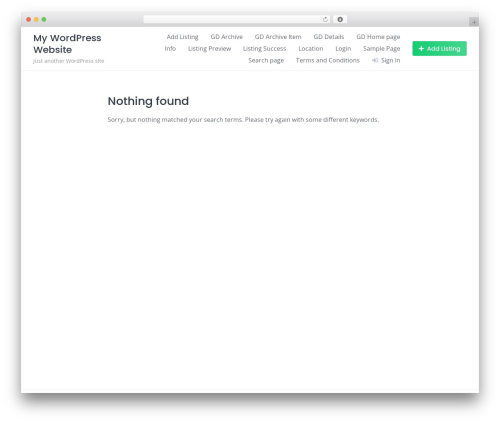Click the green maximize window dot

click(x=44, y=19)
